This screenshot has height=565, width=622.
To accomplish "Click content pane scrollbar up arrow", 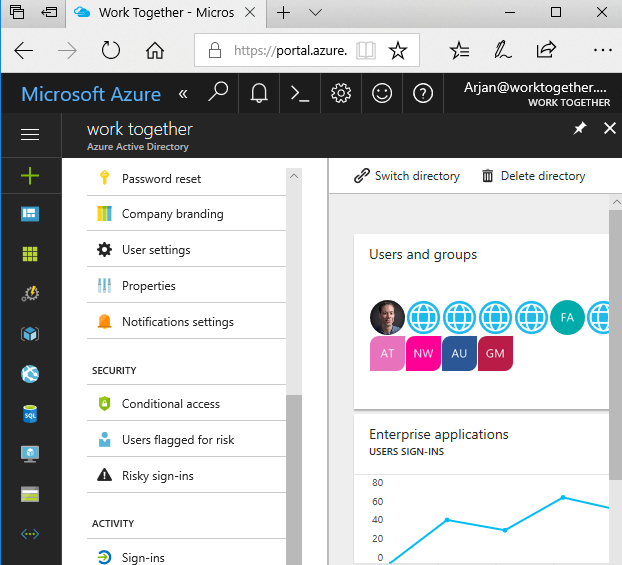I will click(616, 202).
